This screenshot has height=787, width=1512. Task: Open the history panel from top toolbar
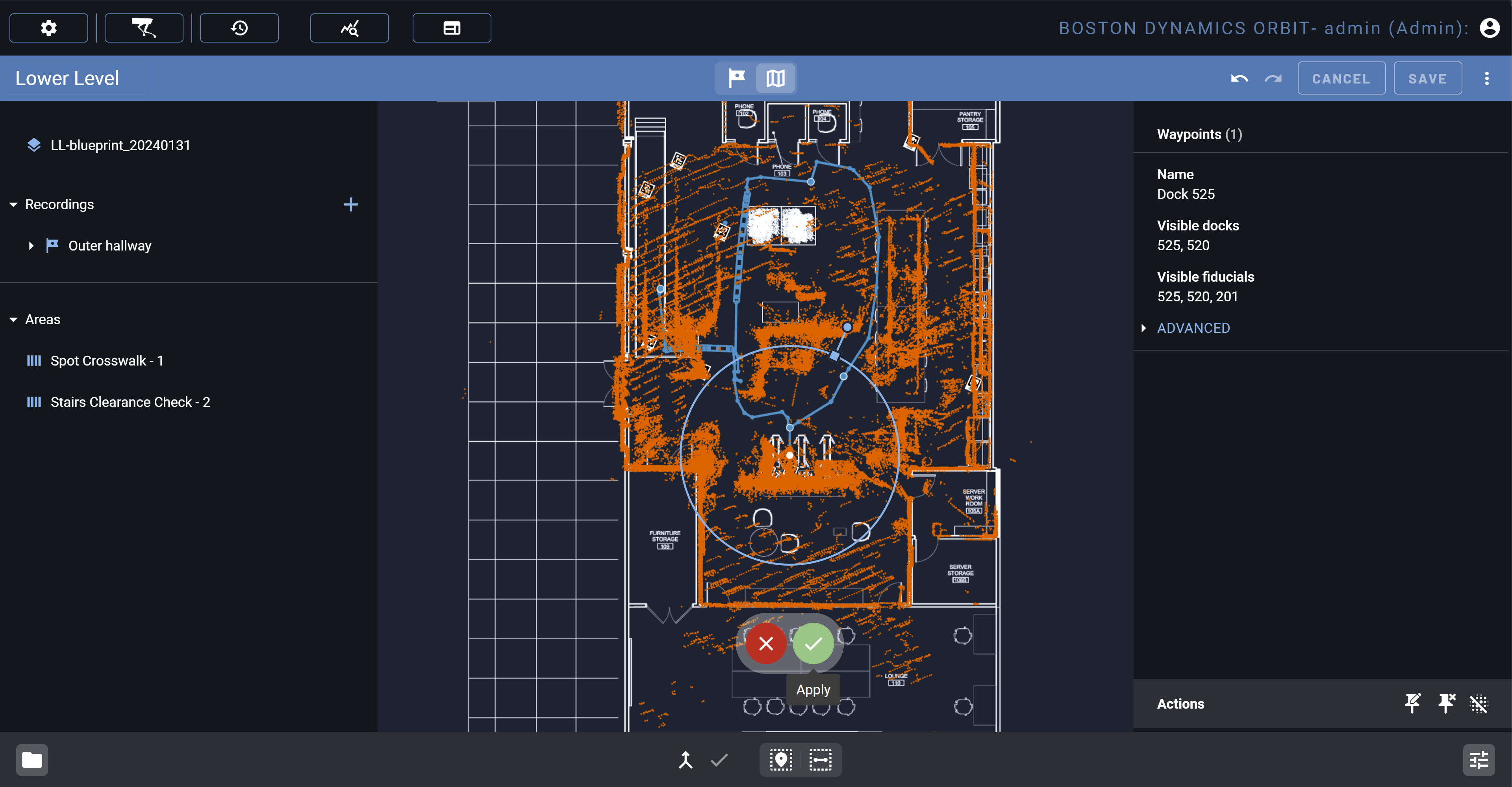[239, 28]
